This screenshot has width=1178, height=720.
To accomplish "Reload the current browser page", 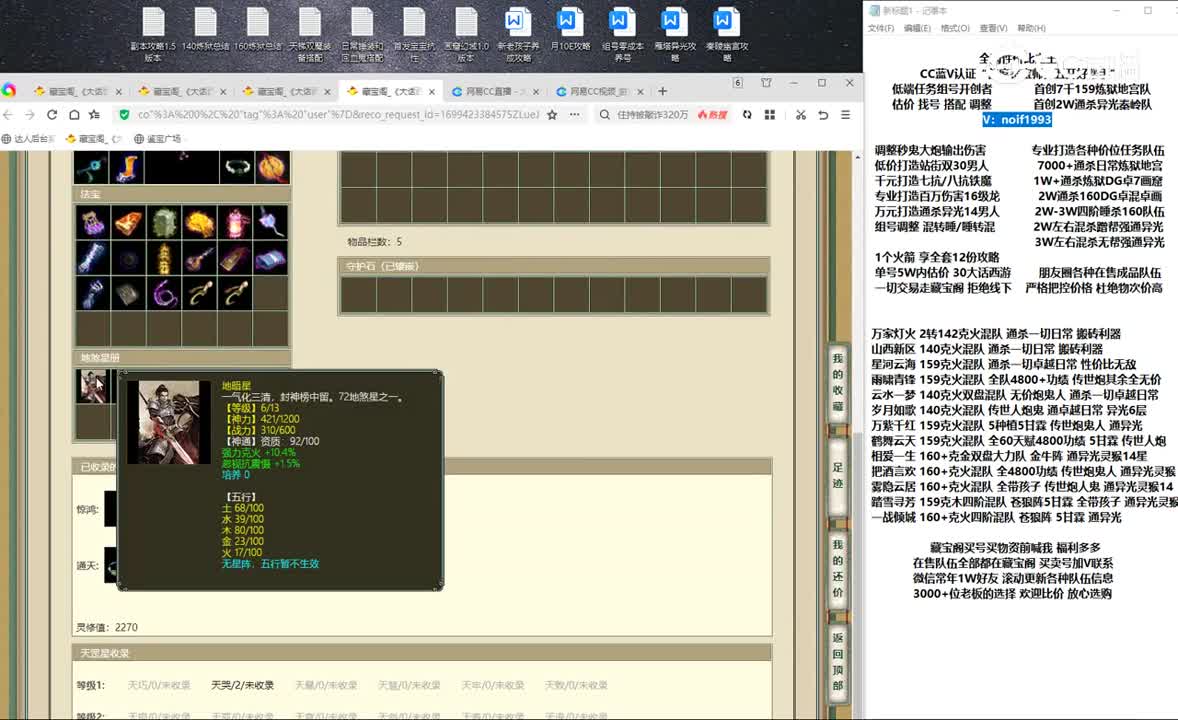I will click(52, 114).
